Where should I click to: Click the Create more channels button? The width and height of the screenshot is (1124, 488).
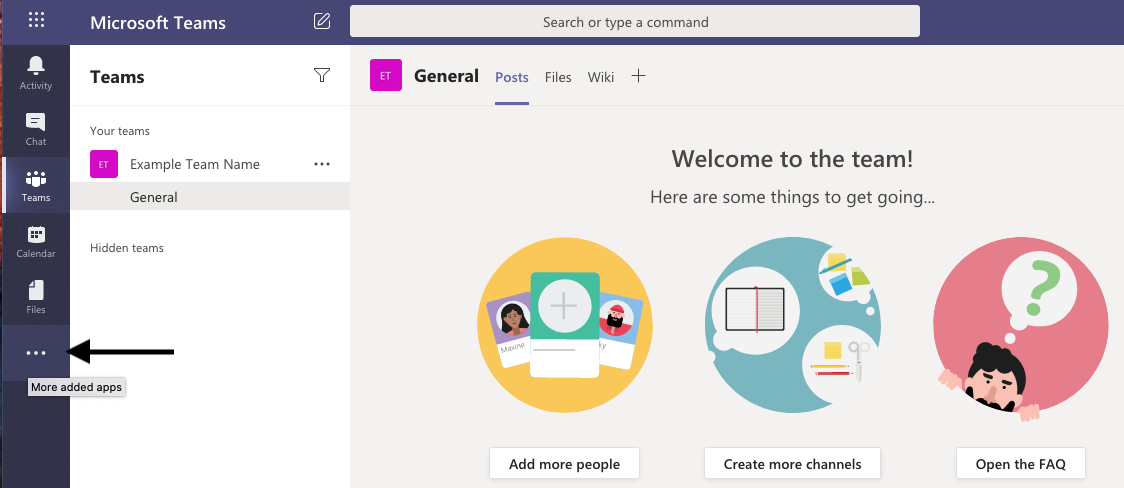click(x=792, y=464)
